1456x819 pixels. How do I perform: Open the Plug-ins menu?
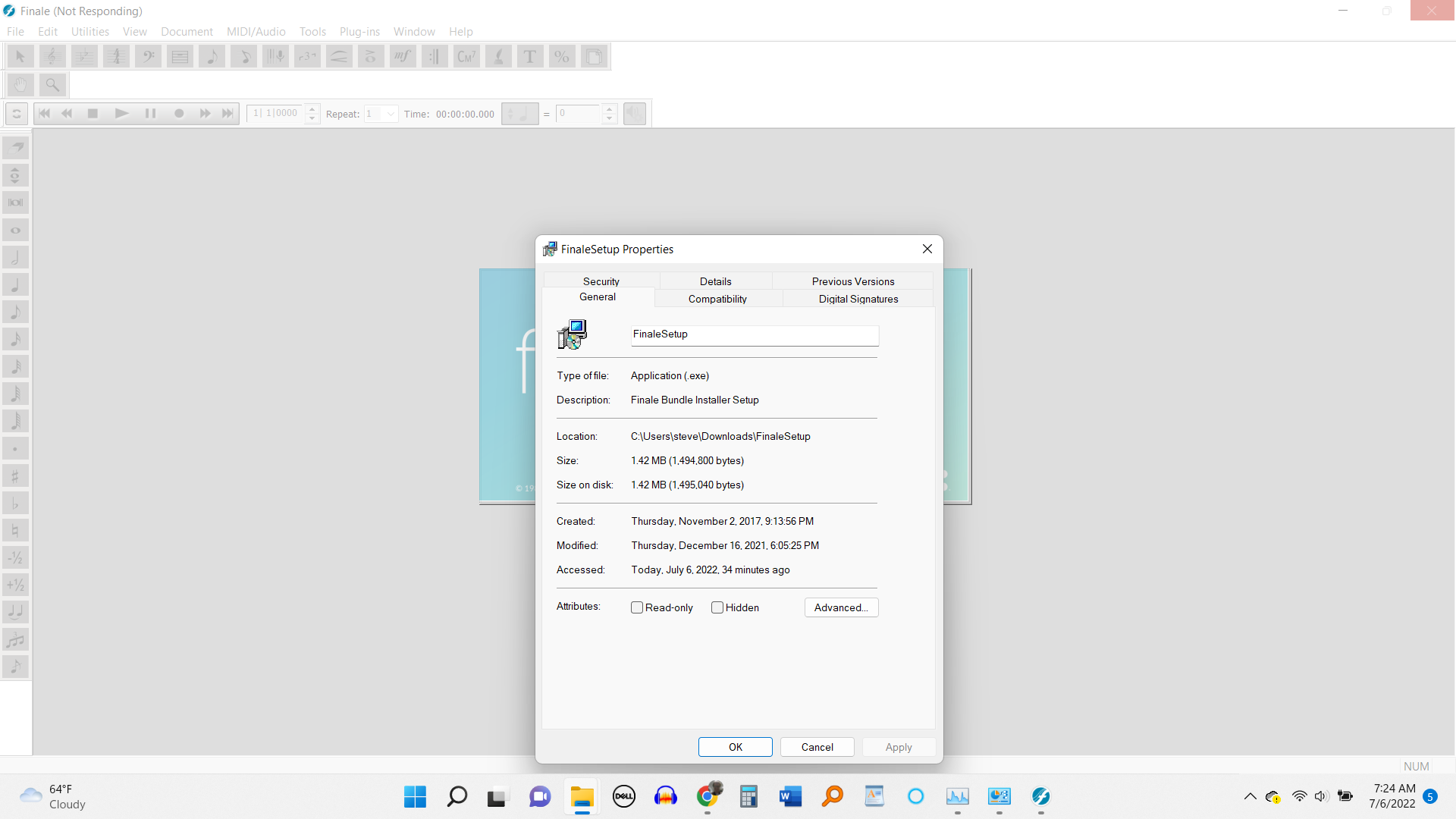click(359, 32)
